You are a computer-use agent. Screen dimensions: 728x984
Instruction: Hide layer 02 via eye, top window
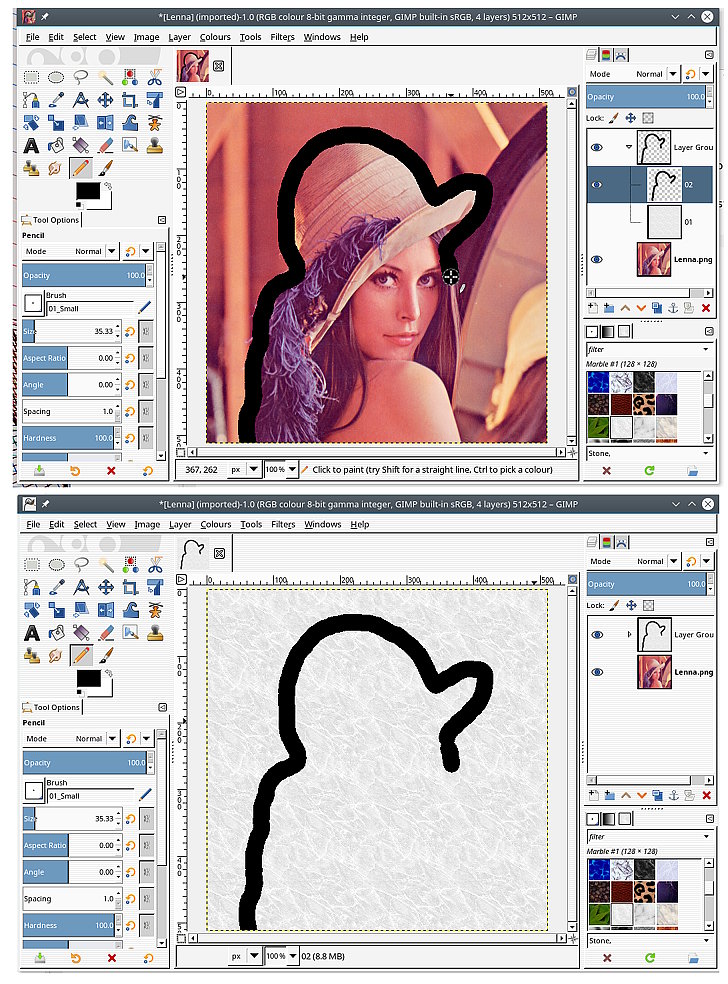[x=597, y=184]
